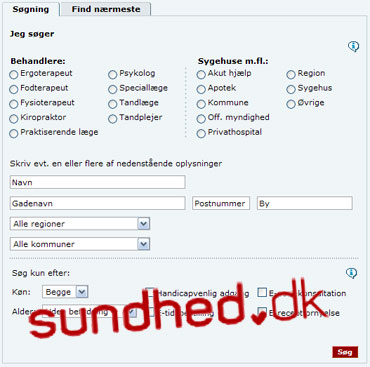The width and height of the screenshot is (370, 367).
Task: Choose the Psykolog option
Action: (x=113, y=74)
